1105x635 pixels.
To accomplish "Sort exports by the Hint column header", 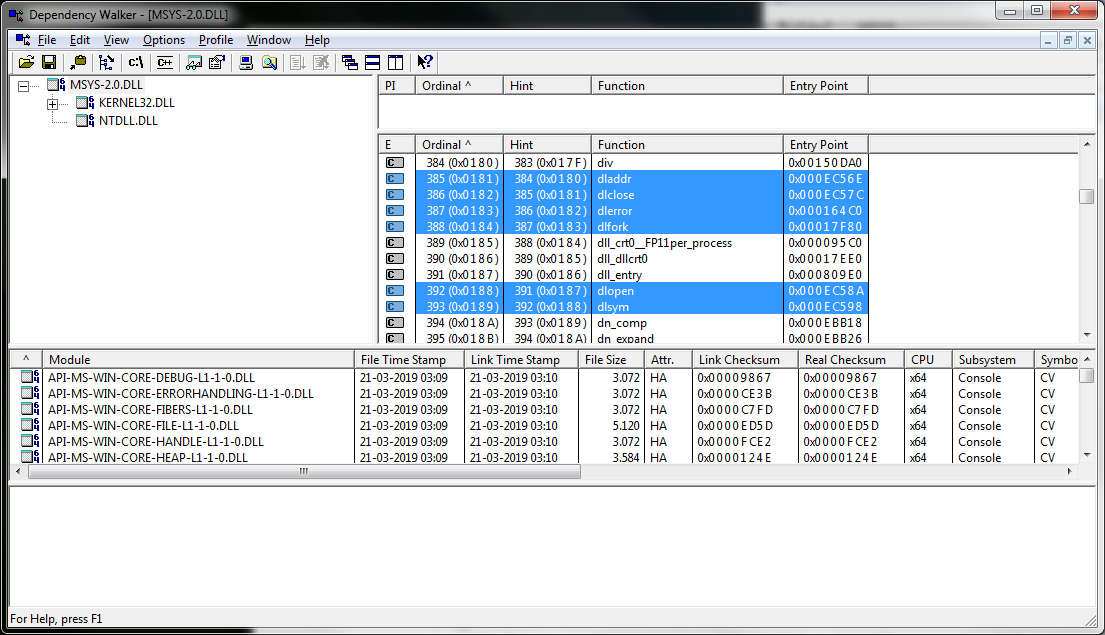I will pyautogui.click(x=547, y=144).
